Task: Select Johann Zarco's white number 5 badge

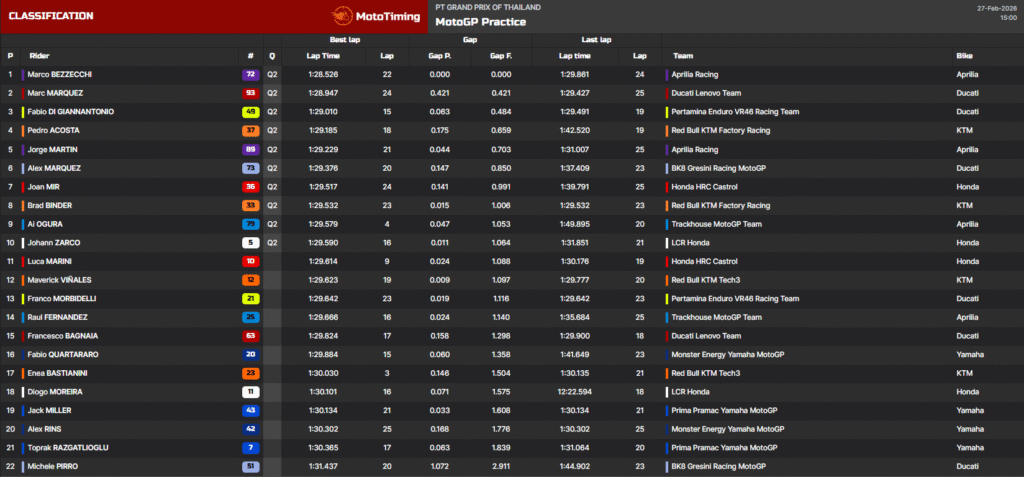Action: (250, 243)
